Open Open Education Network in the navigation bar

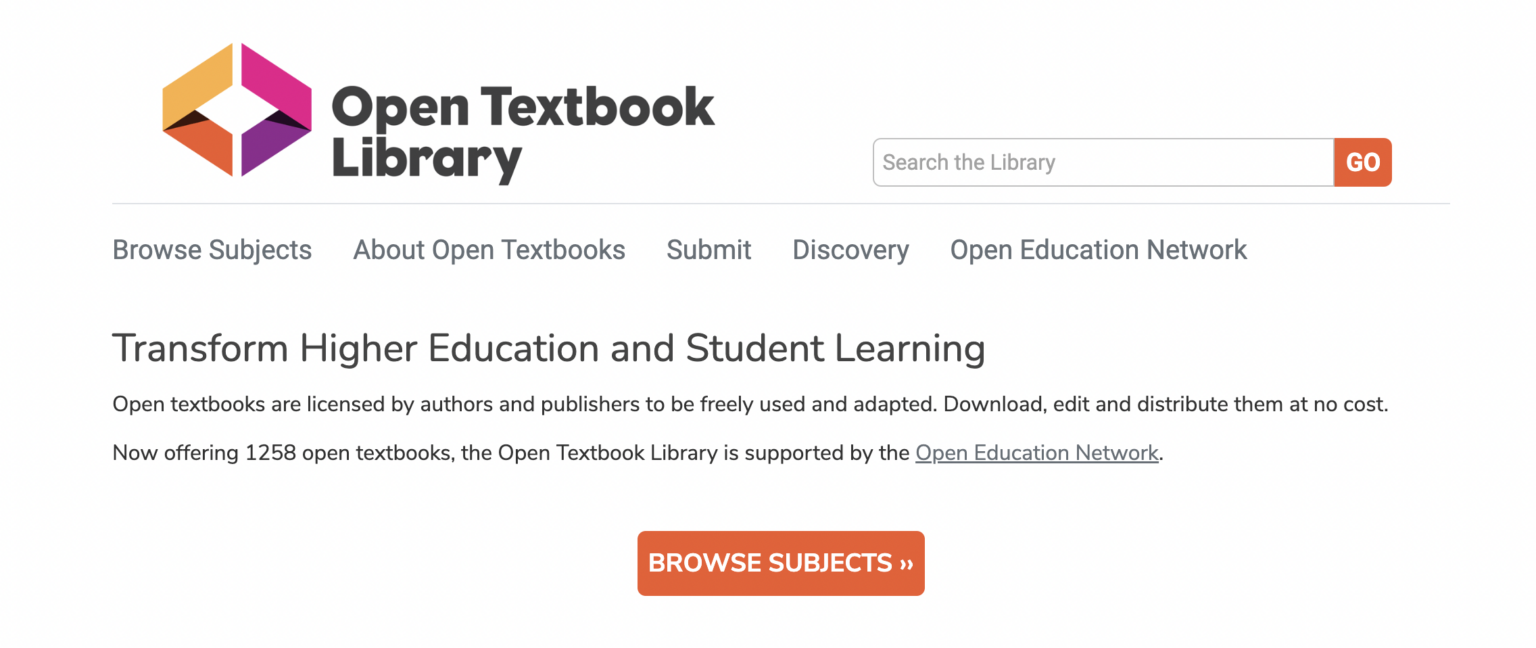click(x=1098, y=250)
